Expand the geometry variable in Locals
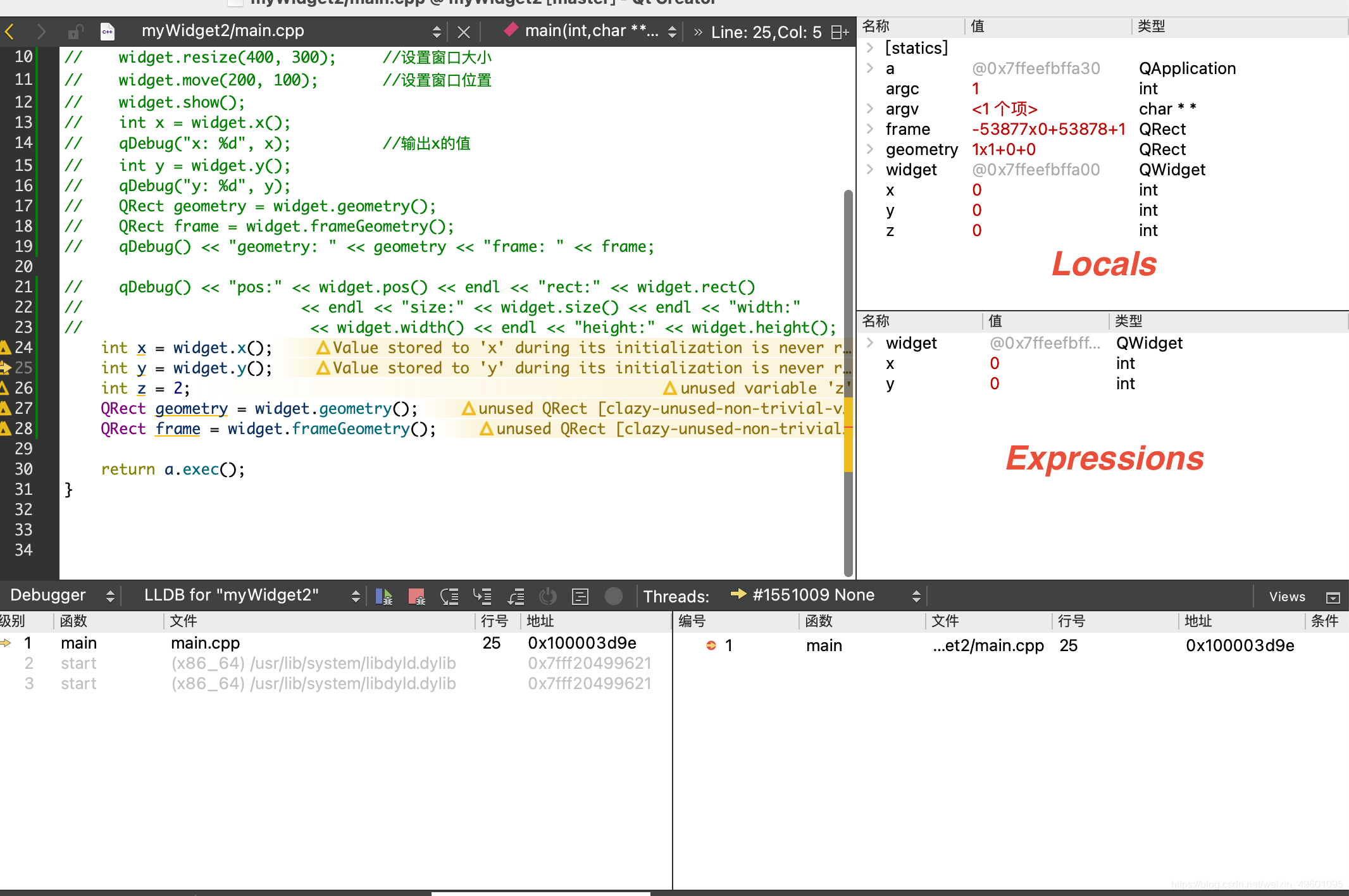The height and width of the screenshot is (896, 1349). pyautogui.click(x=870, y=149)
